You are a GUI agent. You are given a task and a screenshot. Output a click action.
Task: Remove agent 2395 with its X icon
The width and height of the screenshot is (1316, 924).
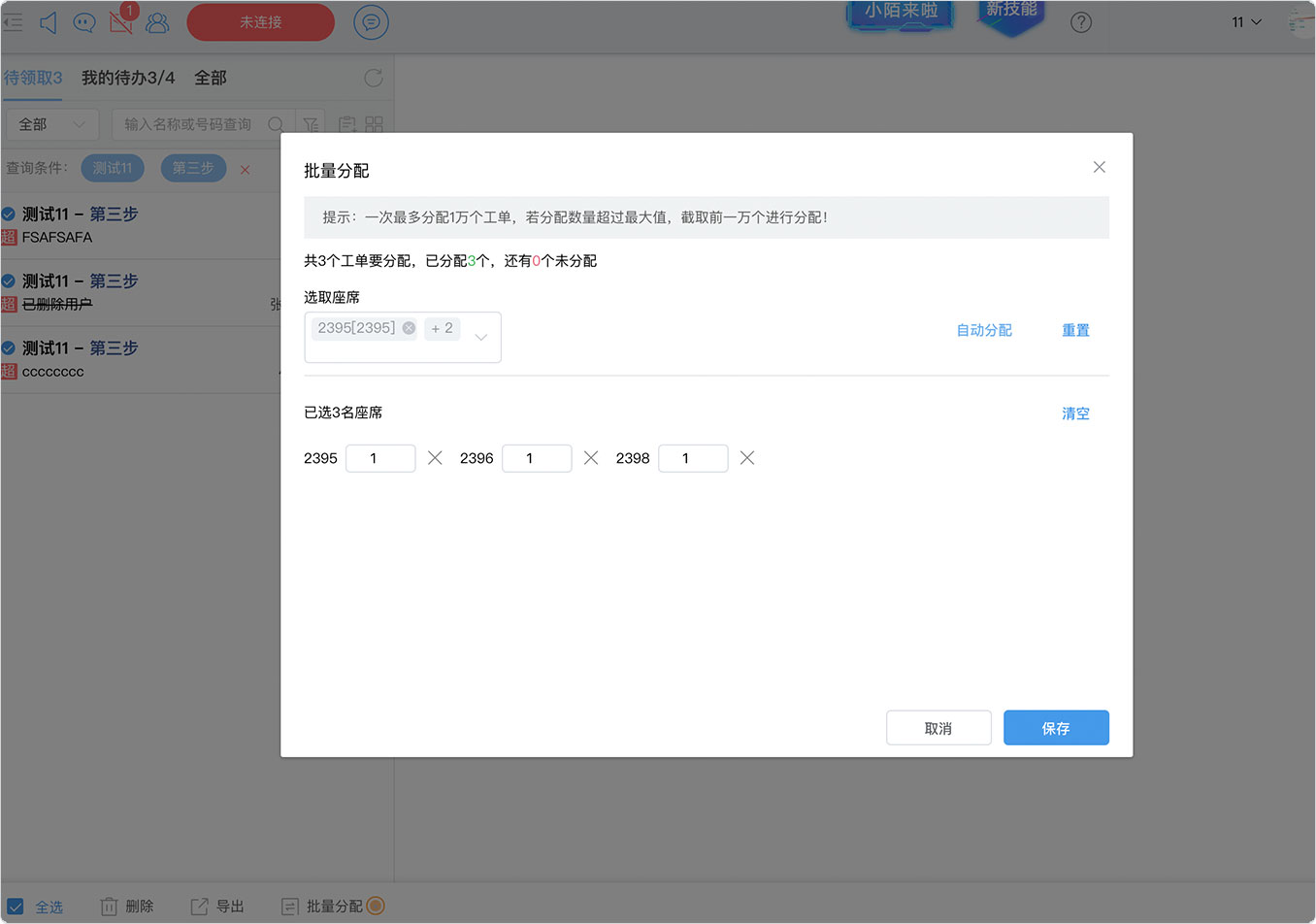pyautogui.click(x=435, y=458)
